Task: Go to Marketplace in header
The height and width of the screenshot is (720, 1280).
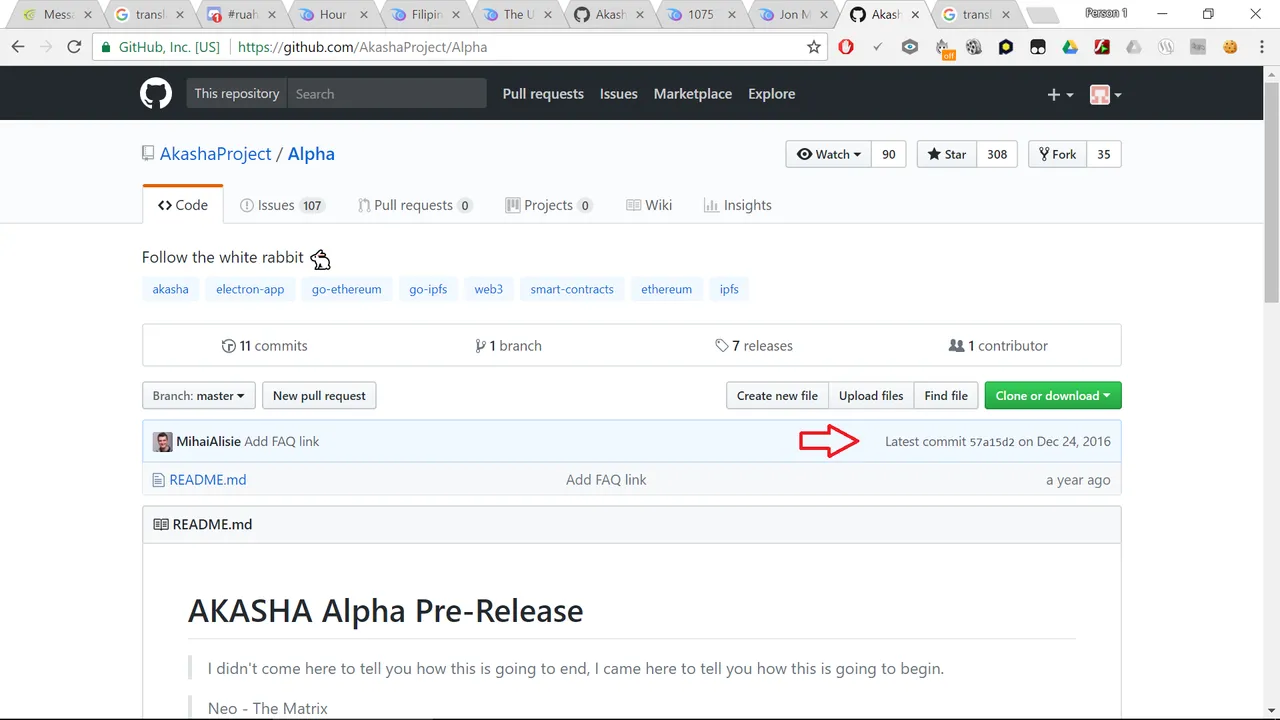Action: [693, 94]
